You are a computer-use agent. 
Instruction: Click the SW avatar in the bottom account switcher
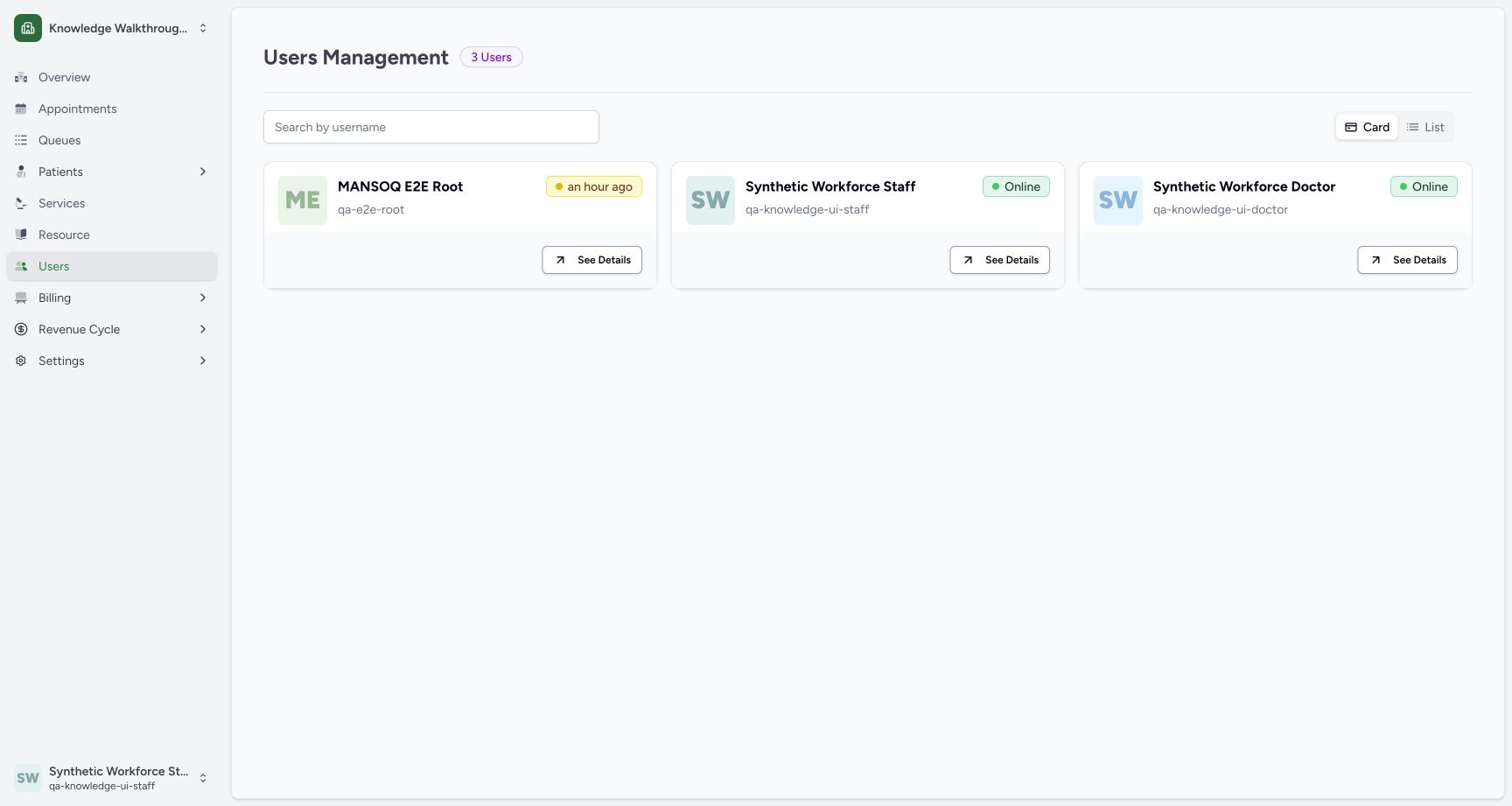(x=28, y=778)
